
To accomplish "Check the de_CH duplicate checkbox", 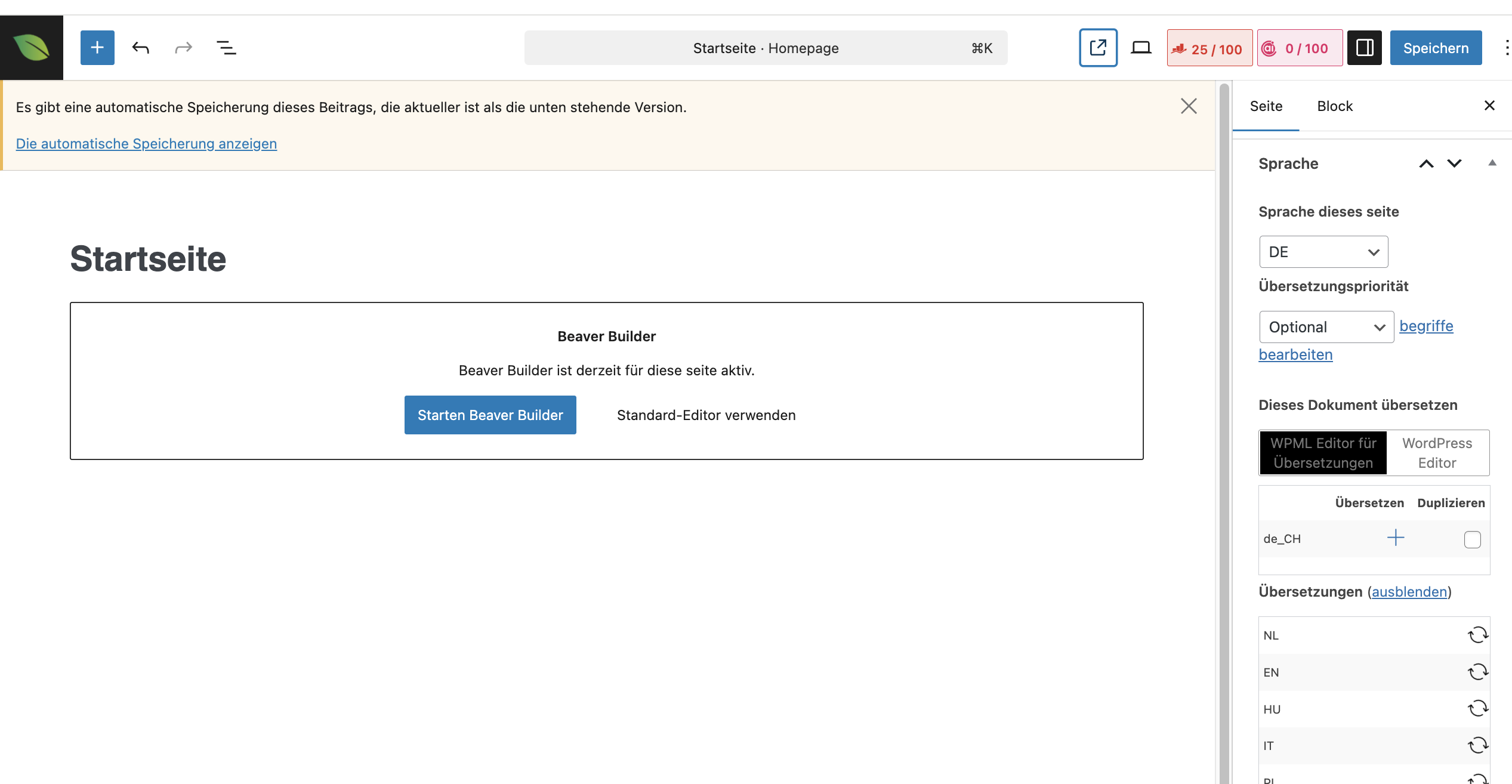I will tap(1472, 539).
